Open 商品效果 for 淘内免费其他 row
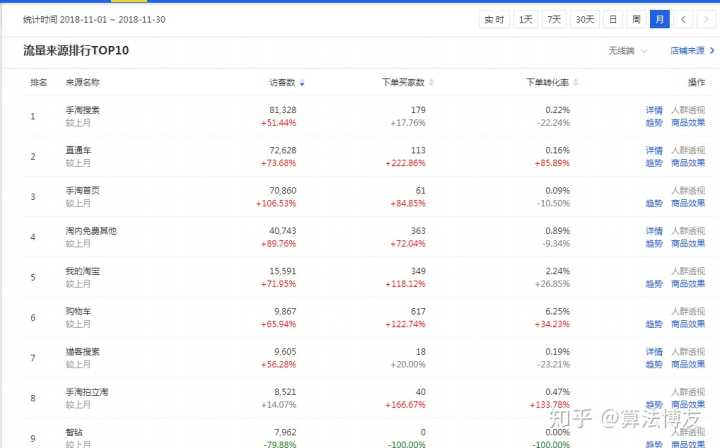Viewport: 720px width, 448px height. click(x=688, y=243)
